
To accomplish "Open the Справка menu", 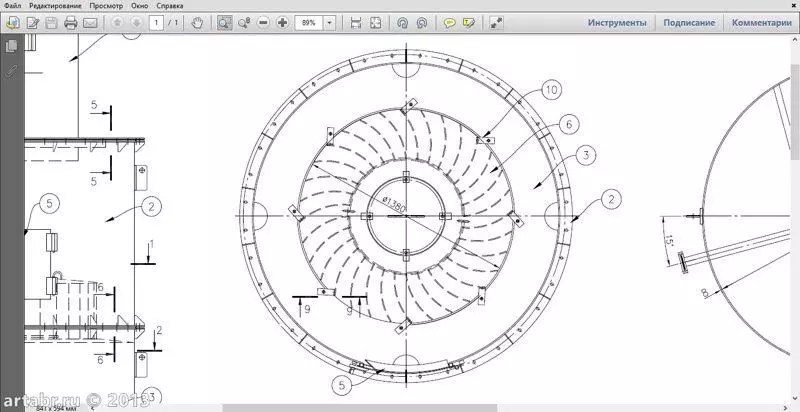I will pos(170,6).
